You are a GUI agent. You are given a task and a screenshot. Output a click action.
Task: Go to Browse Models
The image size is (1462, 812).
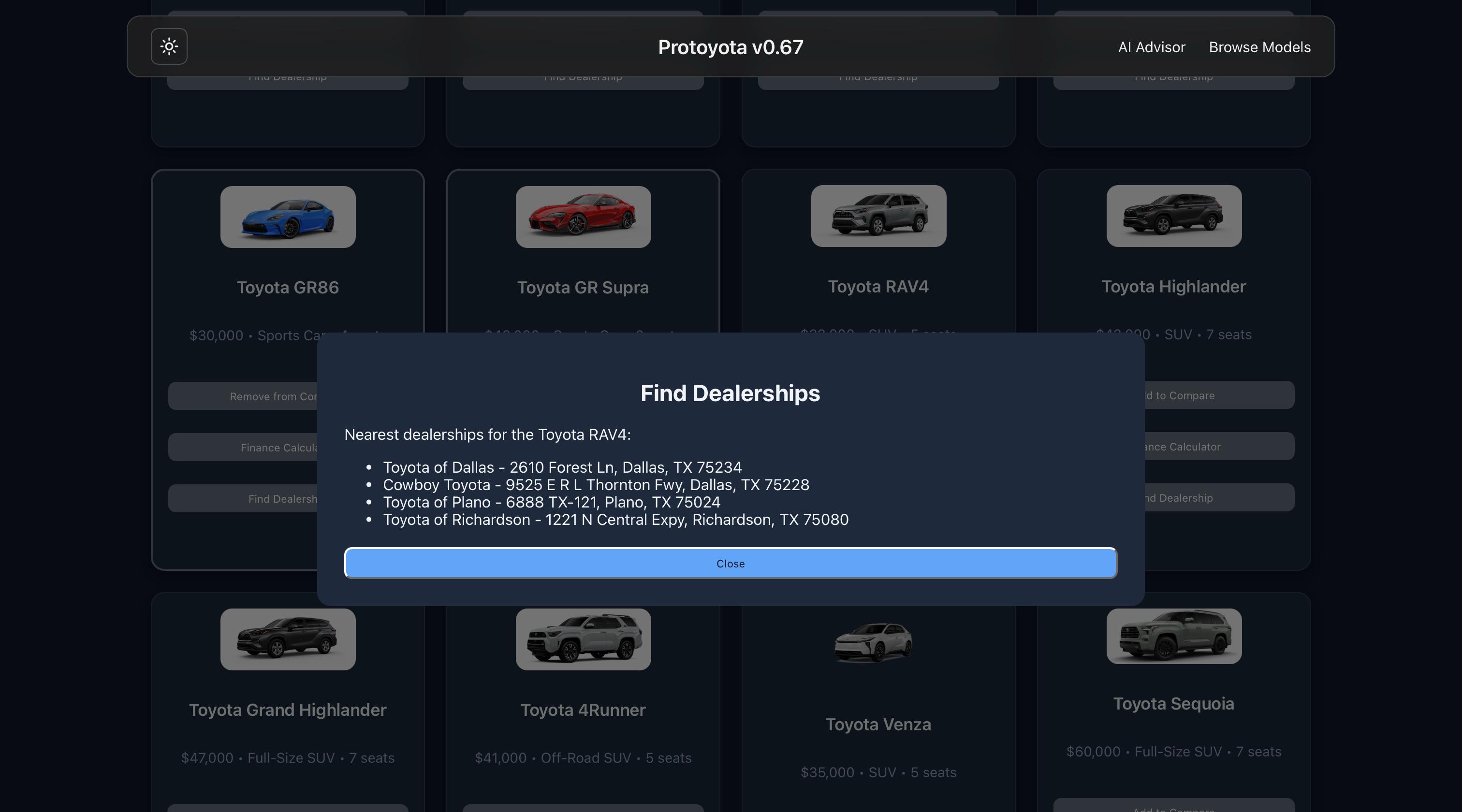[x=1259, y=47]
